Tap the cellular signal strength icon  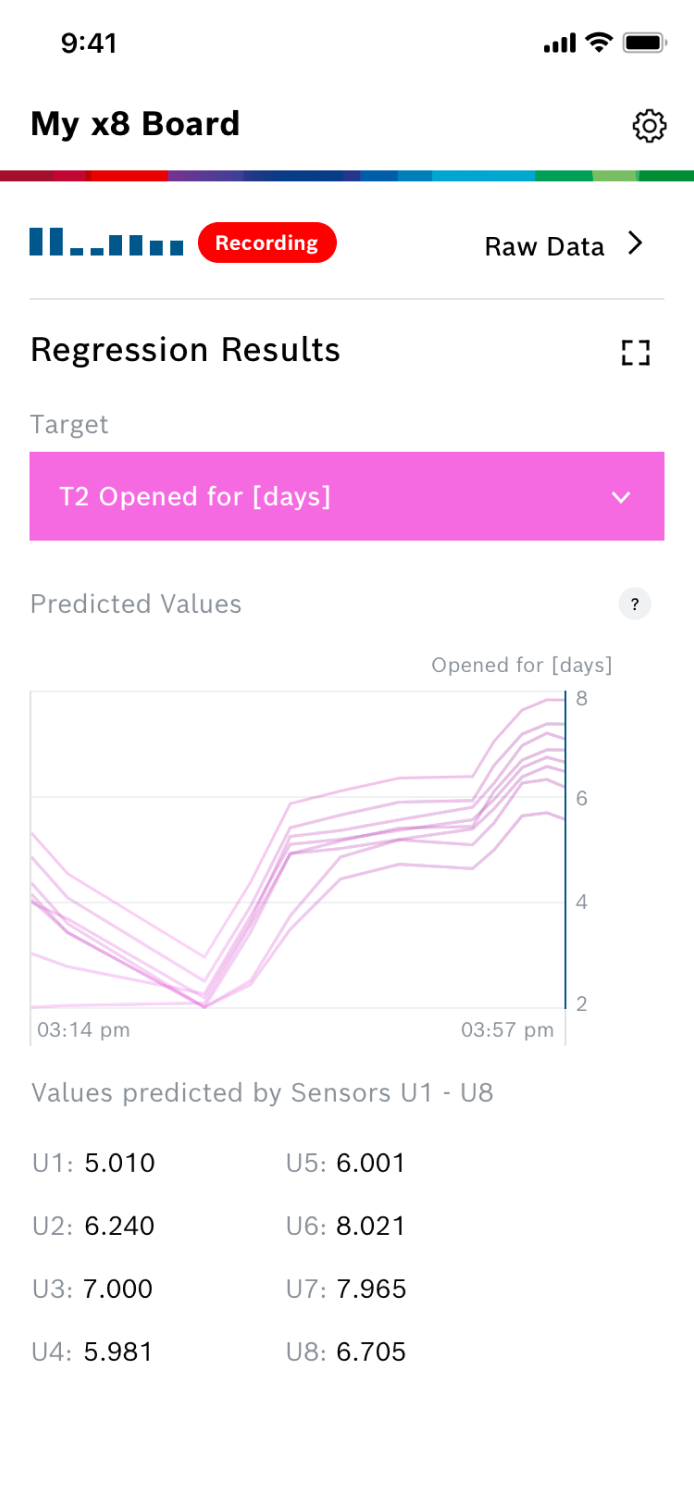point(560,43)
